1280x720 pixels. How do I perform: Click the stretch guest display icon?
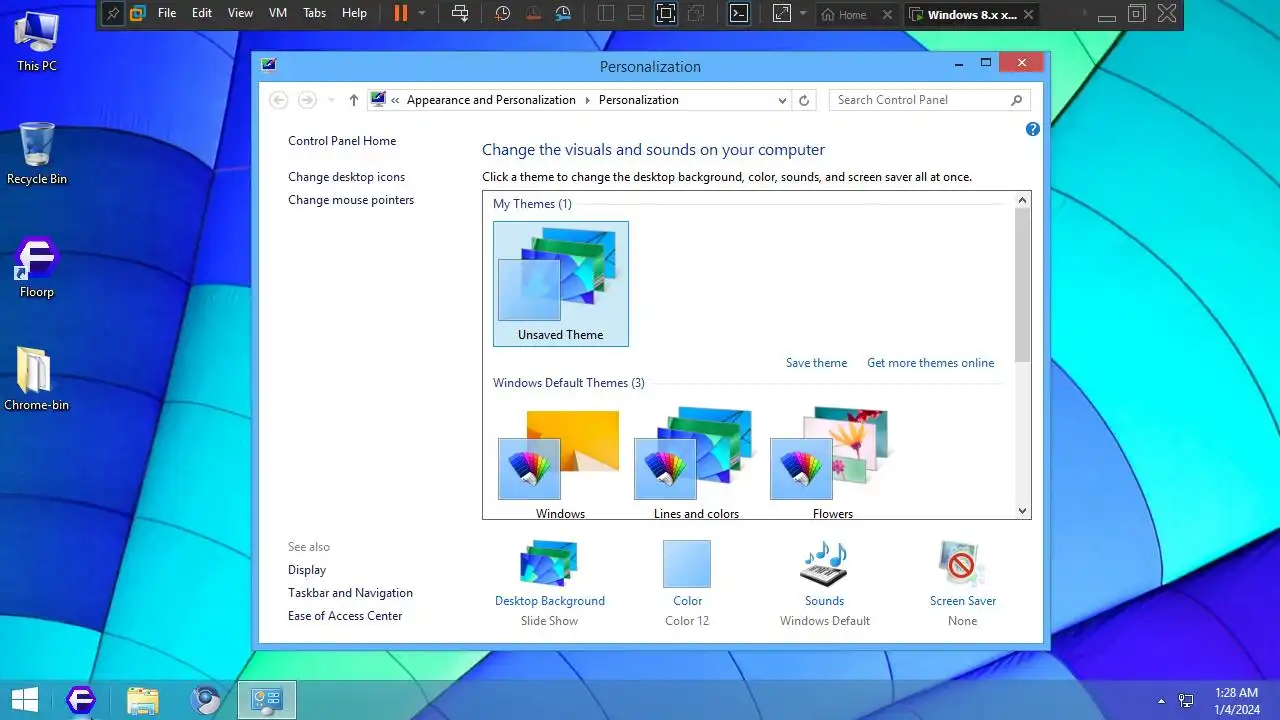click(781, 14)
